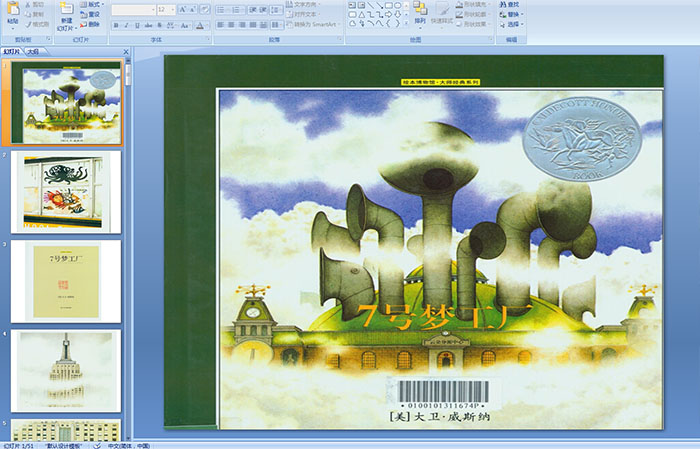Image resolution: width=700 pixels, height=449 pixels.
Task: Open the Shape Effects (形状效果) menu
Action: click(473, 24)
